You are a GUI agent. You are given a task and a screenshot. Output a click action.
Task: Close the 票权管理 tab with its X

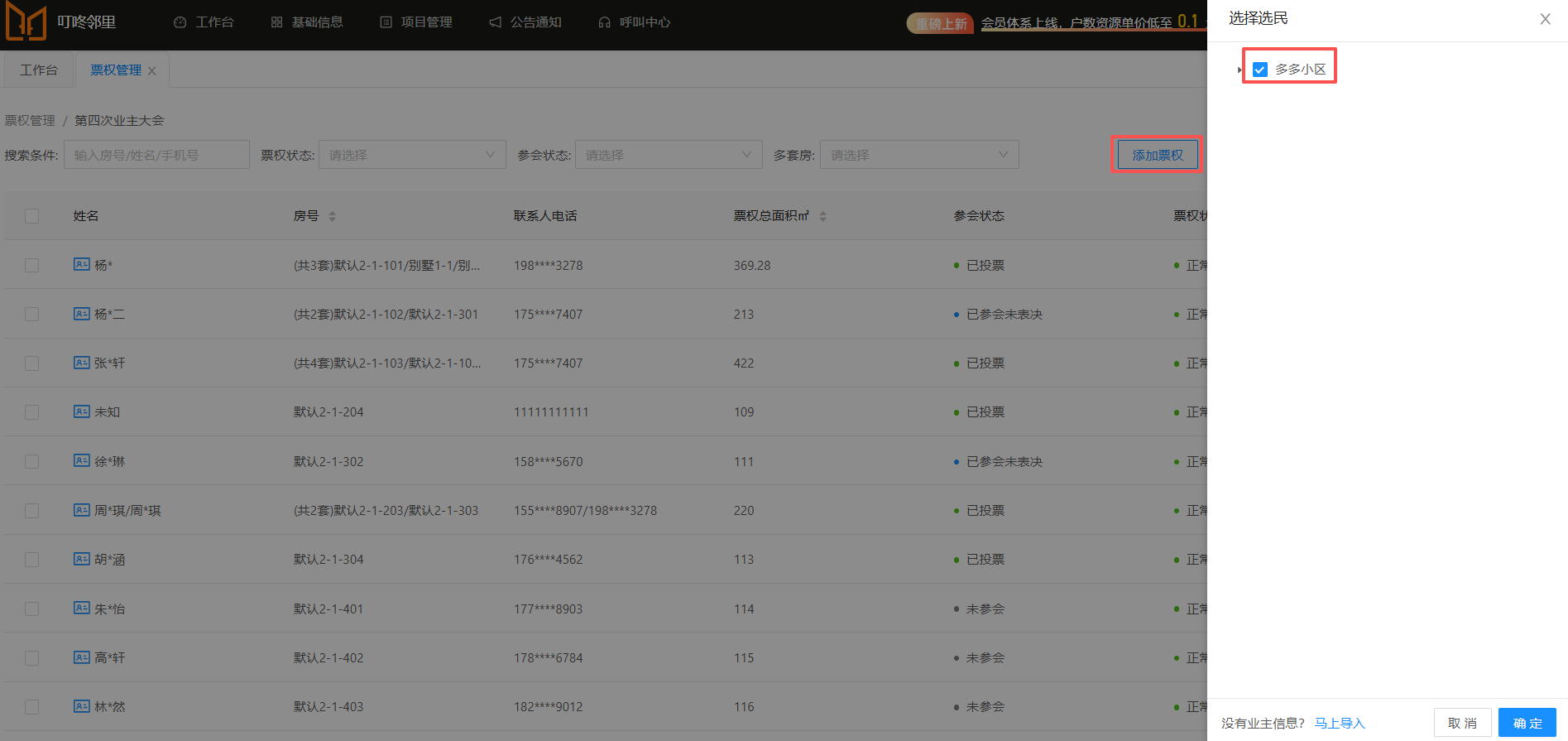point(152,71)
